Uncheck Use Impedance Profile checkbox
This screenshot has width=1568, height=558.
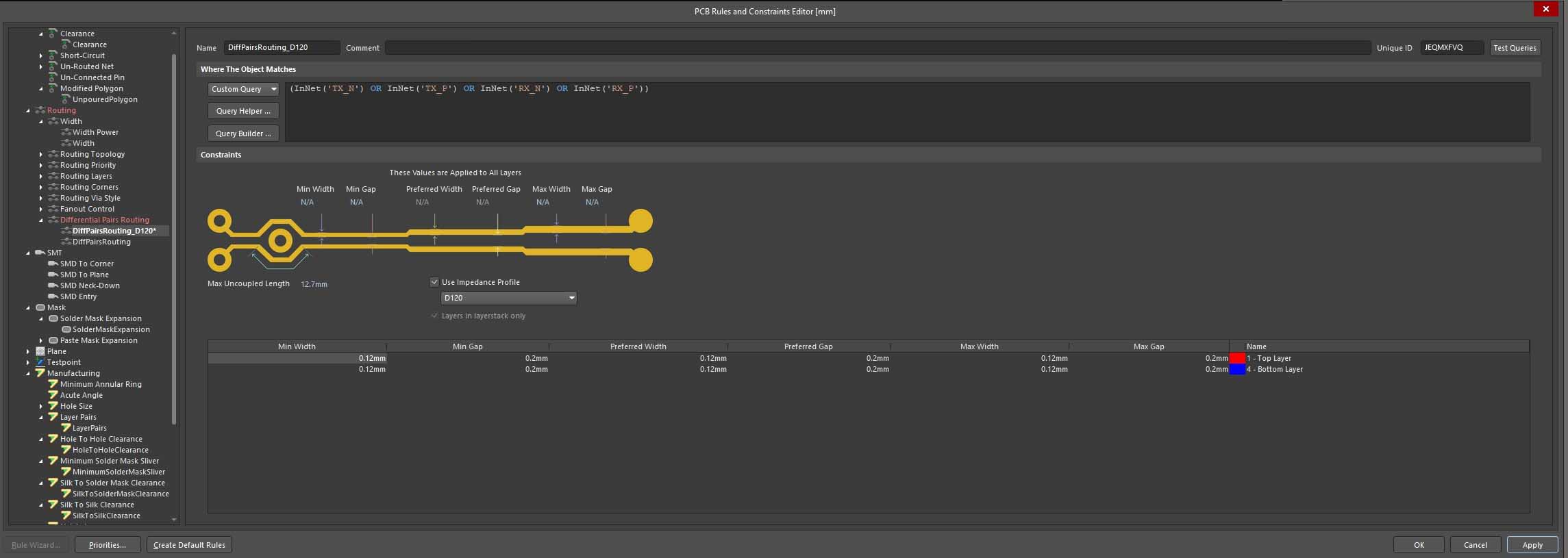click(x=434, y=282)
